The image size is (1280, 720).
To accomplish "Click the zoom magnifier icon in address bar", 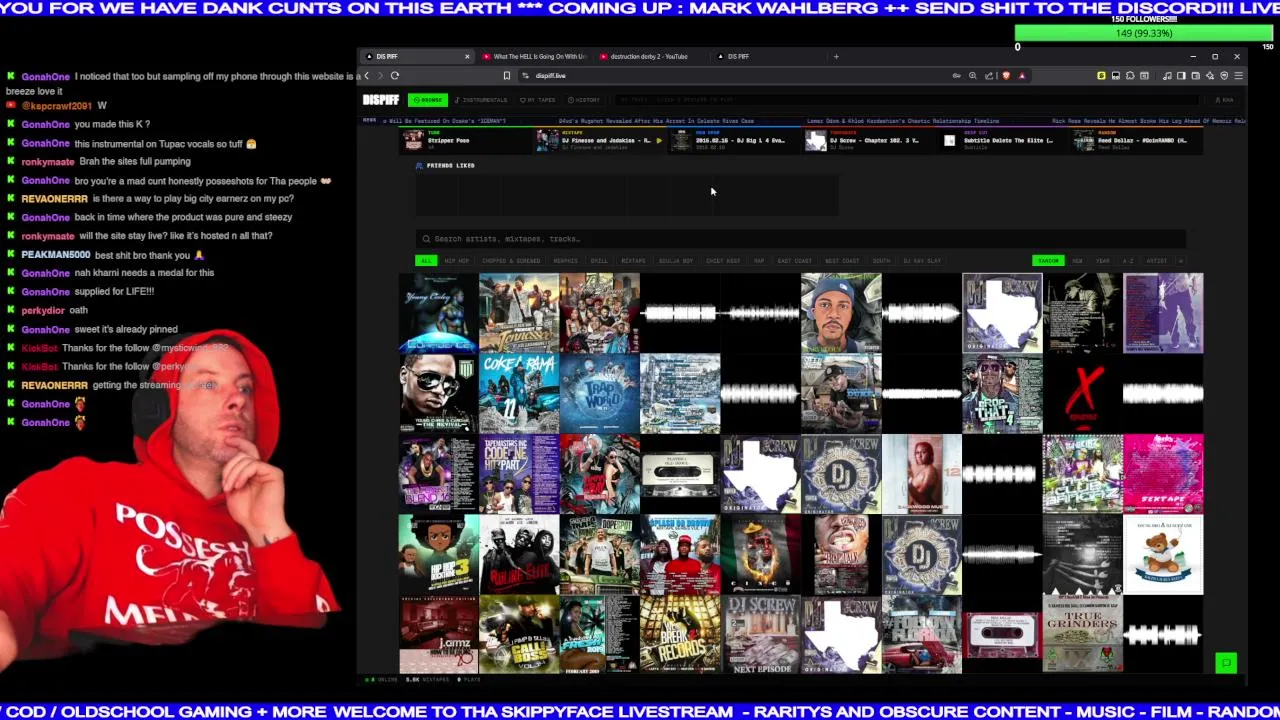I will pos(972,76).
